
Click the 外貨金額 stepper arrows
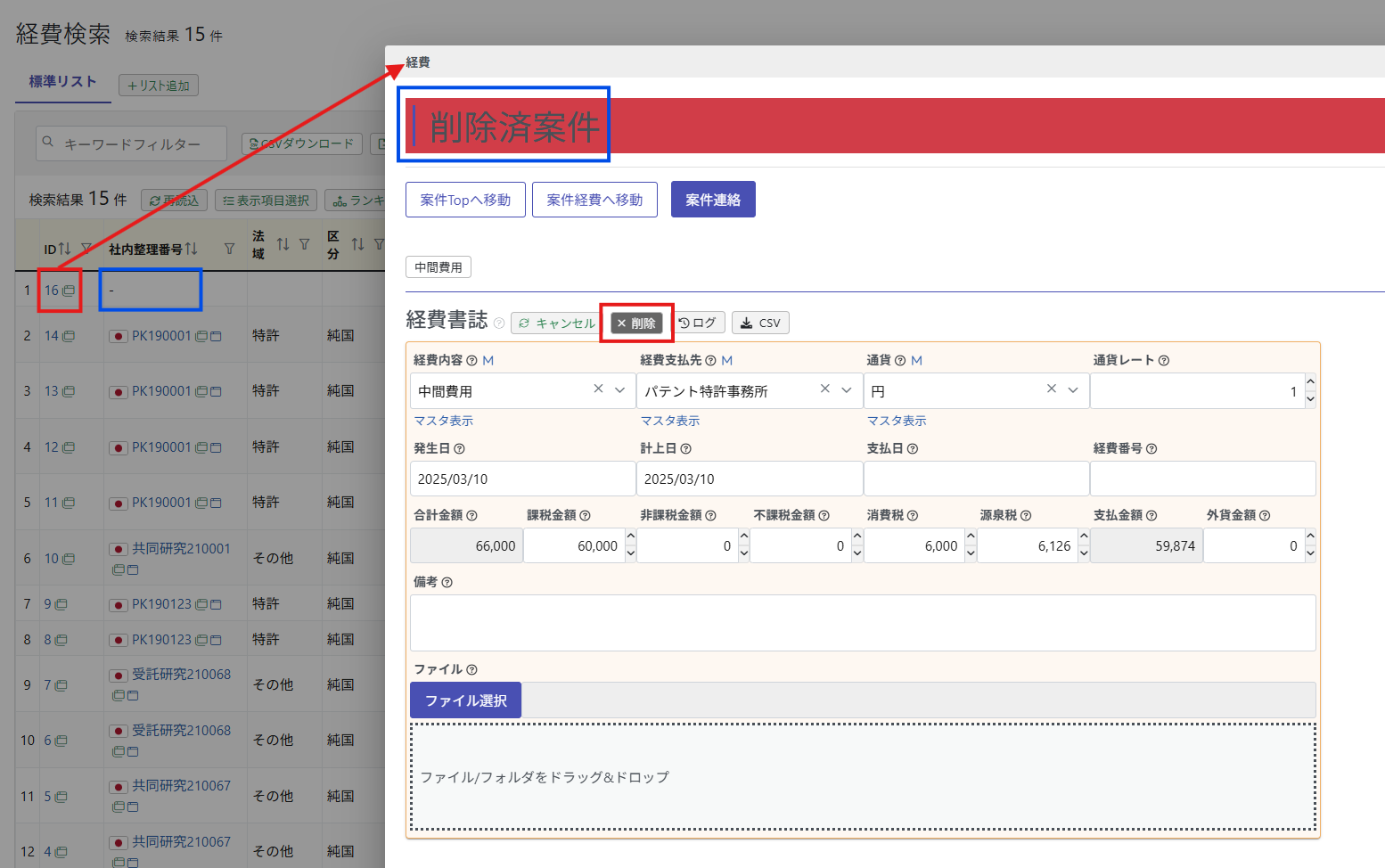(x=1310, y=545)
